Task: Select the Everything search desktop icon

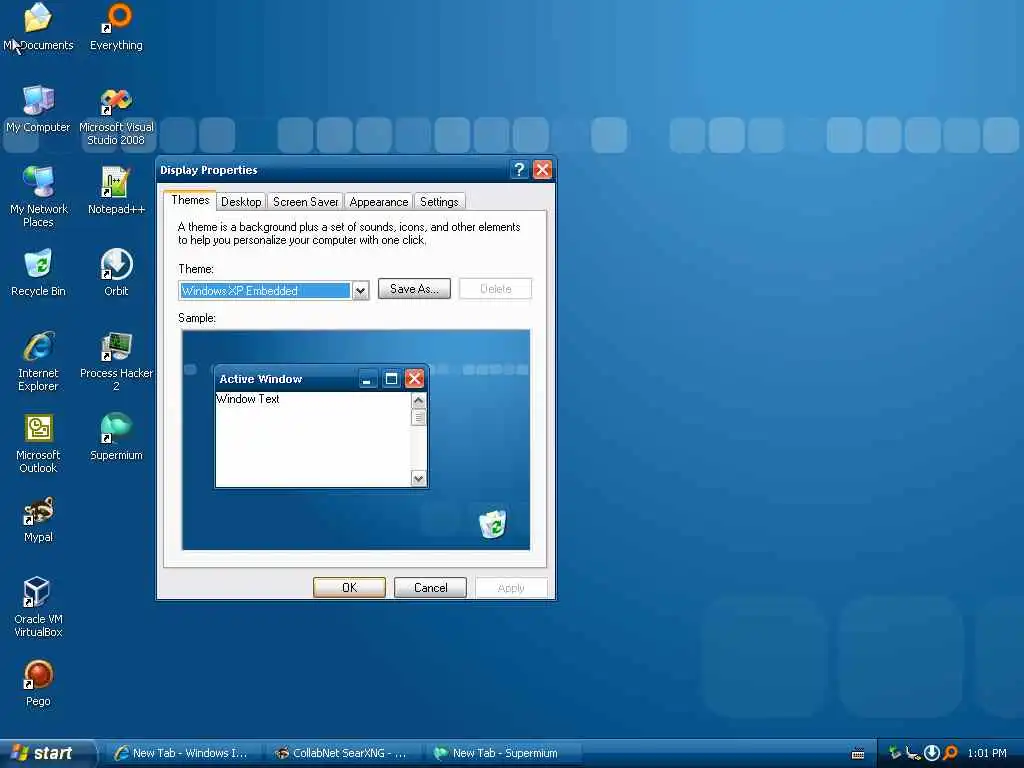Action: coord(116,27)
